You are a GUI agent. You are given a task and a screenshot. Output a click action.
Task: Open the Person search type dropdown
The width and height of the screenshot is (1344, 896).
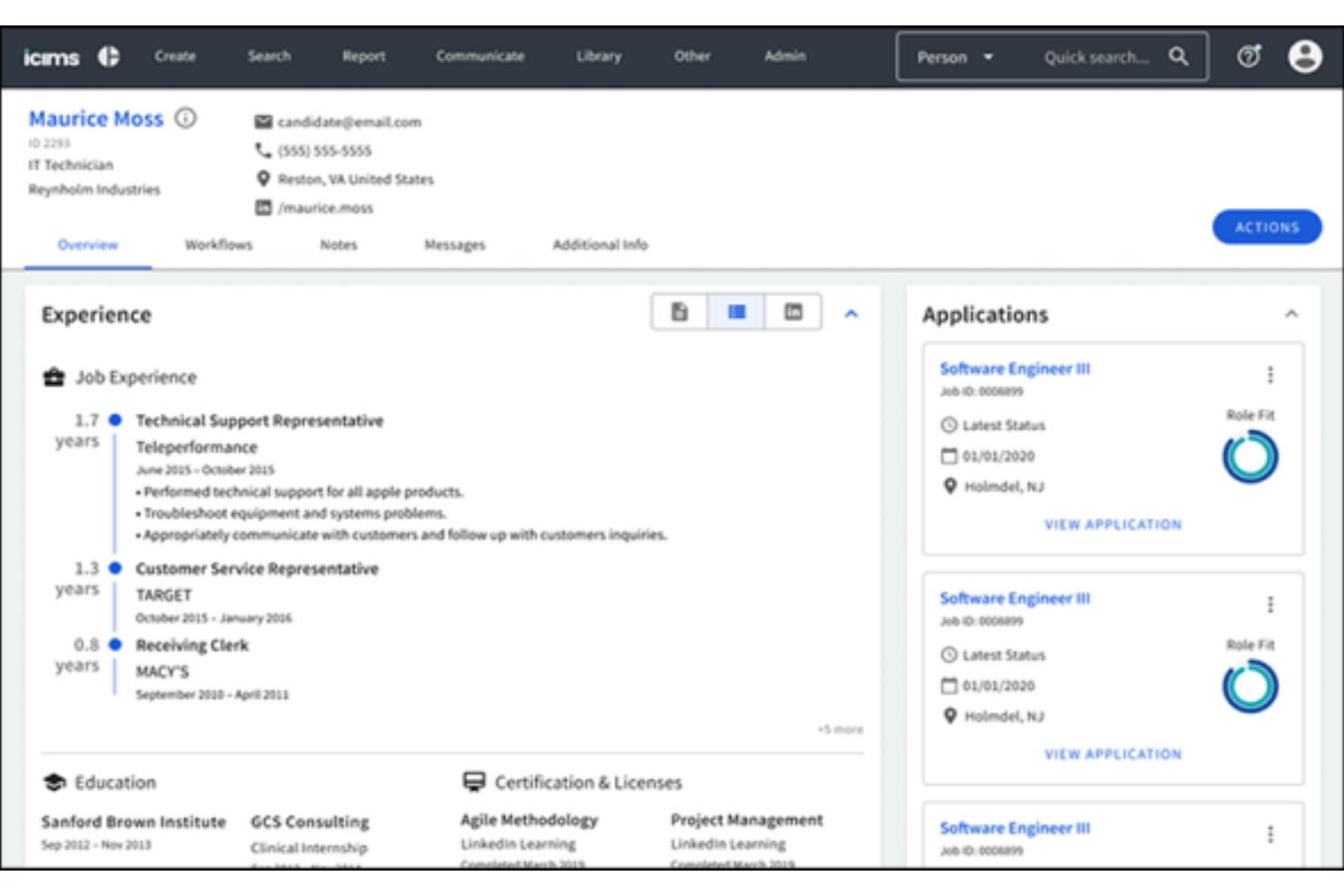point(954,57)
